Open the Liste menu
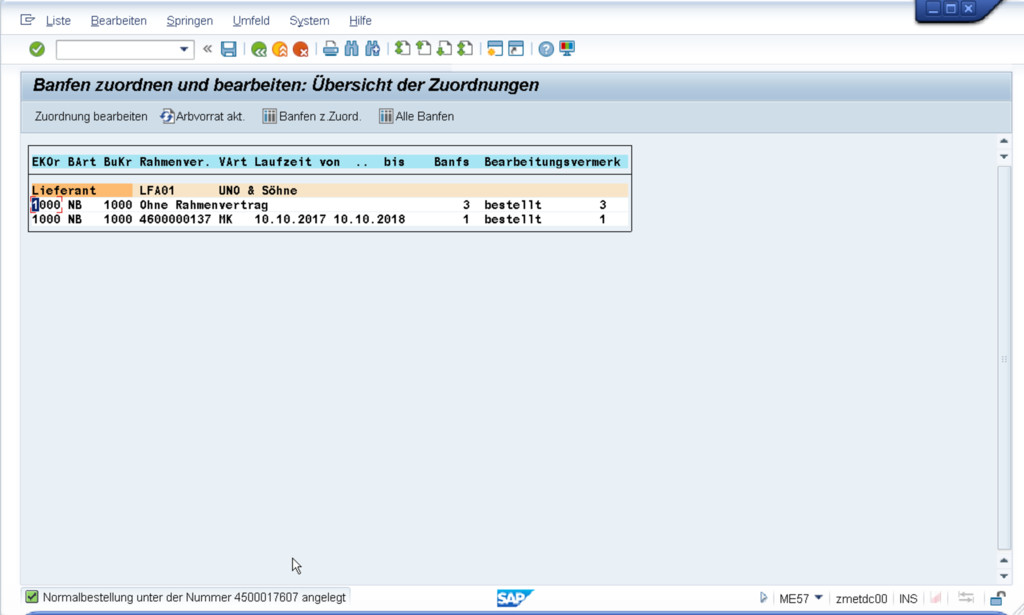 [x=58, y=21]
